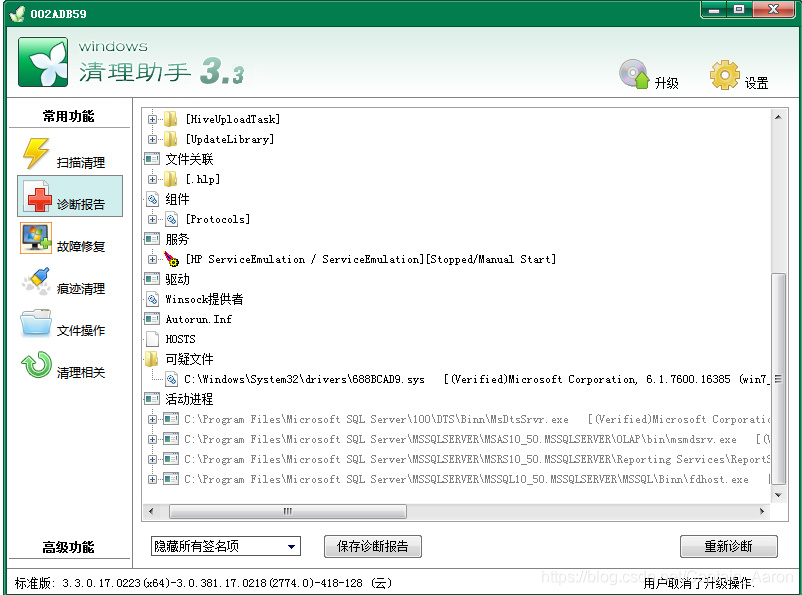Click the 组件 category icon
The height and width of the screenshot is (595, 802).
(152, 199)
